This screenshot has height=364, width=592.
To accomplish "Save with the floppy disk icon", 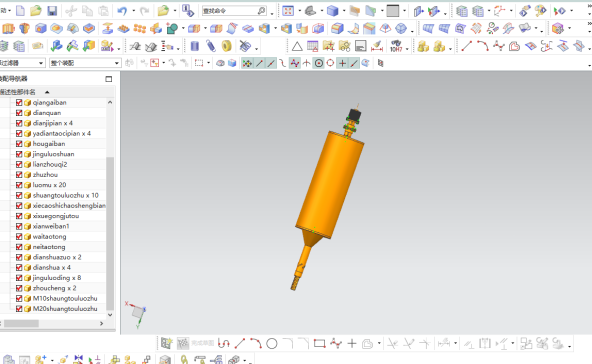I will 52,11.
